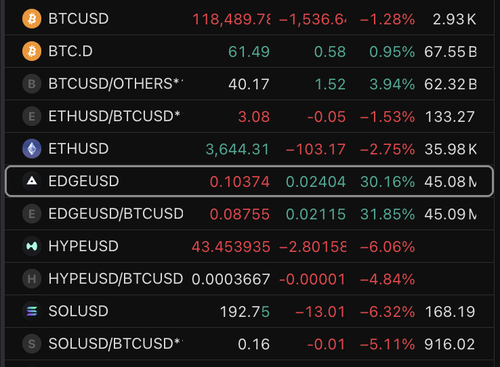Viewport: 500px width, 367px height.
Task: Click the gray B icon for BTCUSD/OTHERS
Action: pyautogui.click(x=32, y=84)
